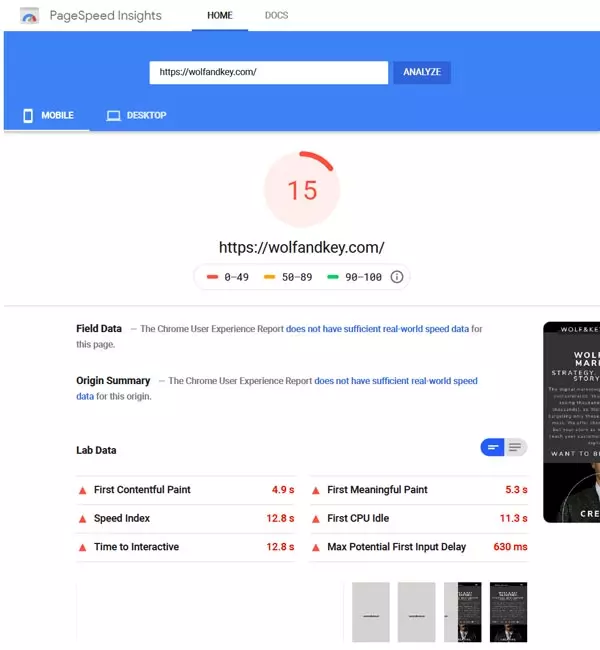Image resolution: width=600 pixels, height=650 pixels.
Task: Click Time to Interactive warning triangle
Action: [83, 548]
